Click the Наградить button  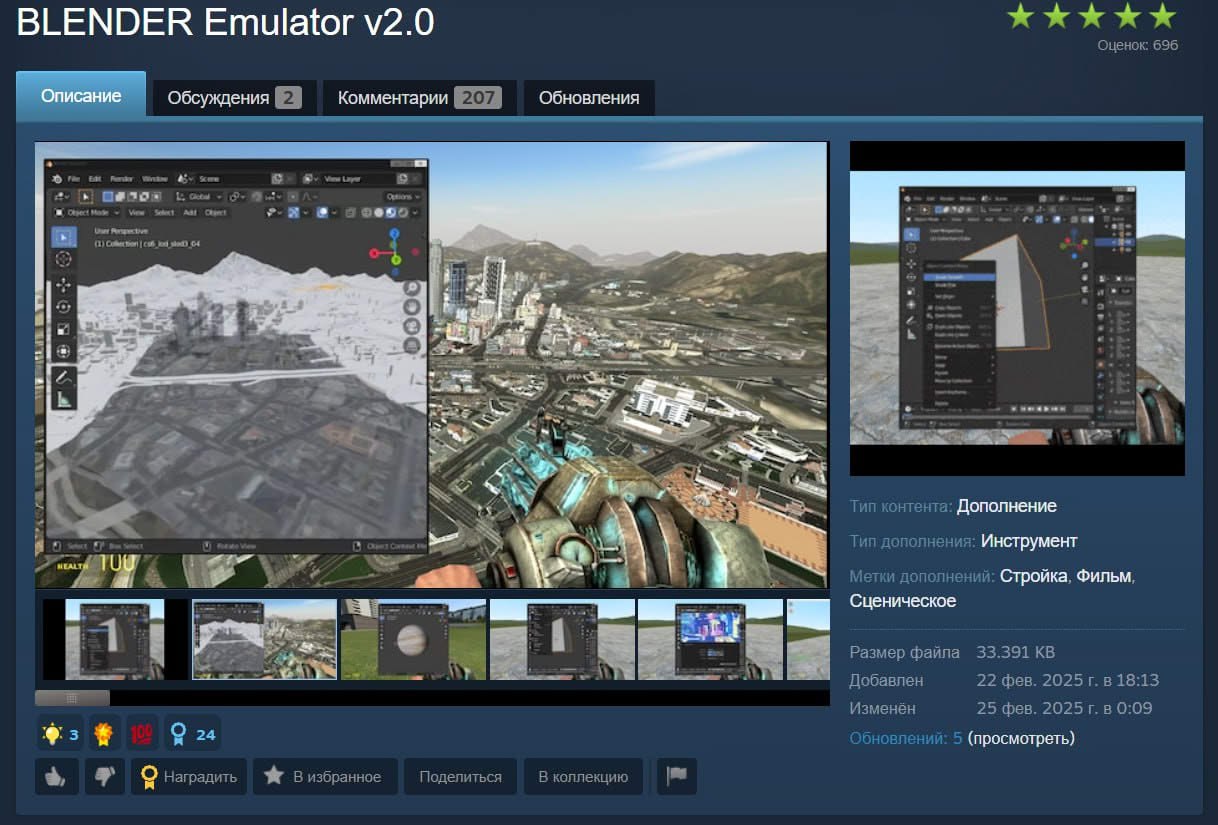pos(190,776)
